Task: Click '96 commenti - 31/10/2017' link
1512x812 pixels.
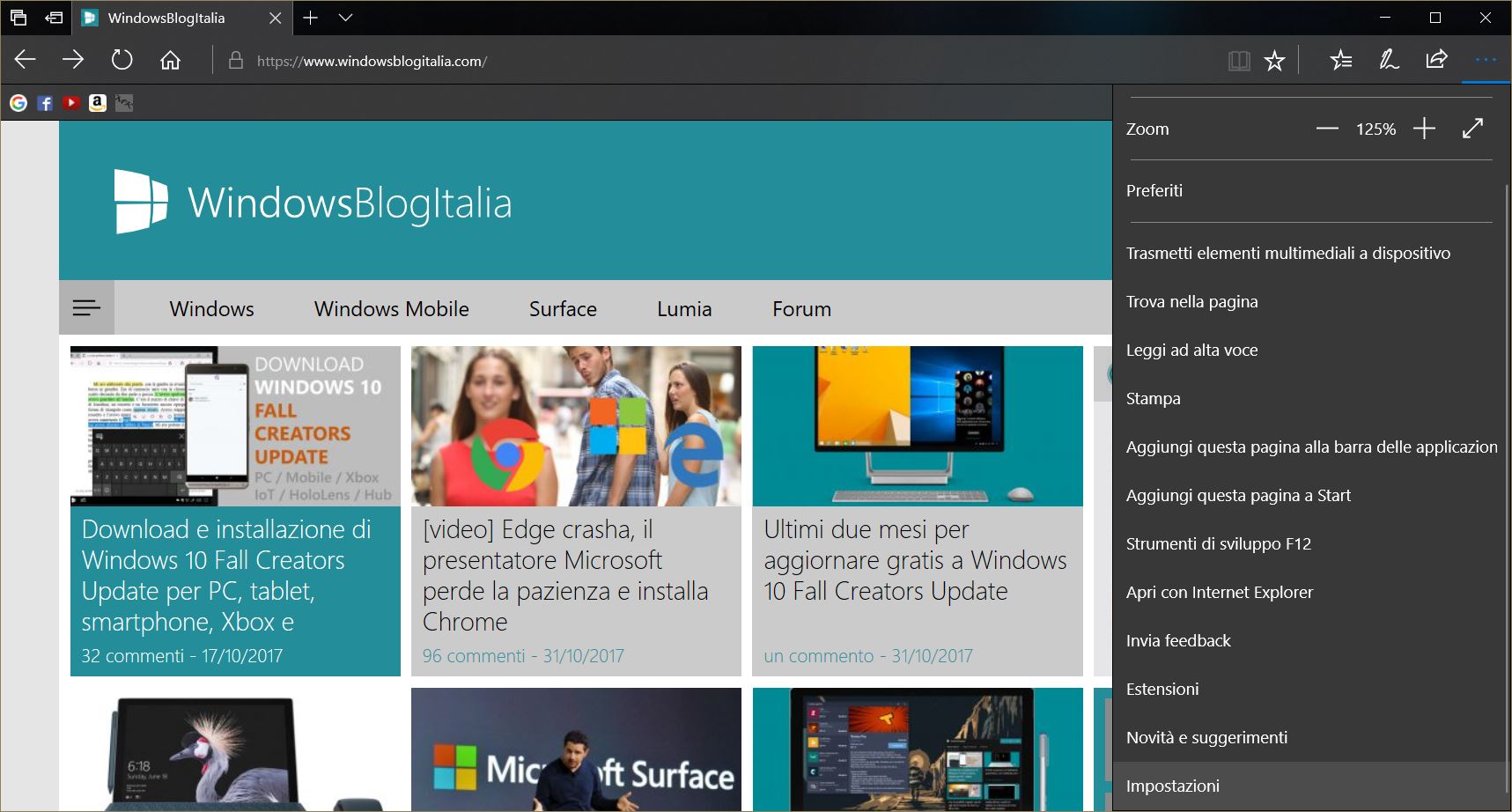Action: coord(523,656)
